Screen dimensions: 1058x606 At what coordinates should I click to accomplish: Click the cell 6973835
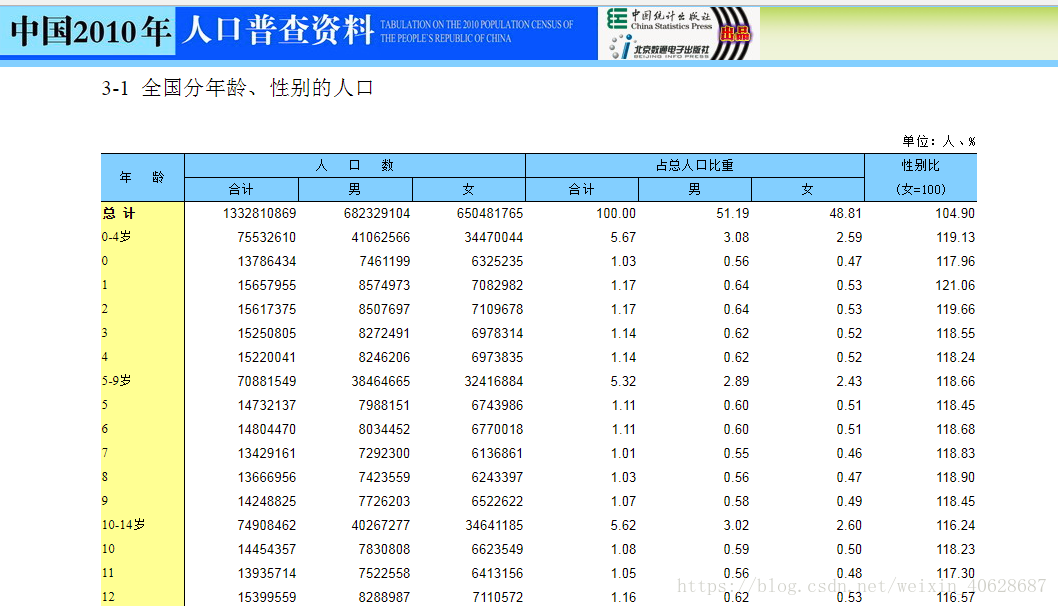click(497, 357)
